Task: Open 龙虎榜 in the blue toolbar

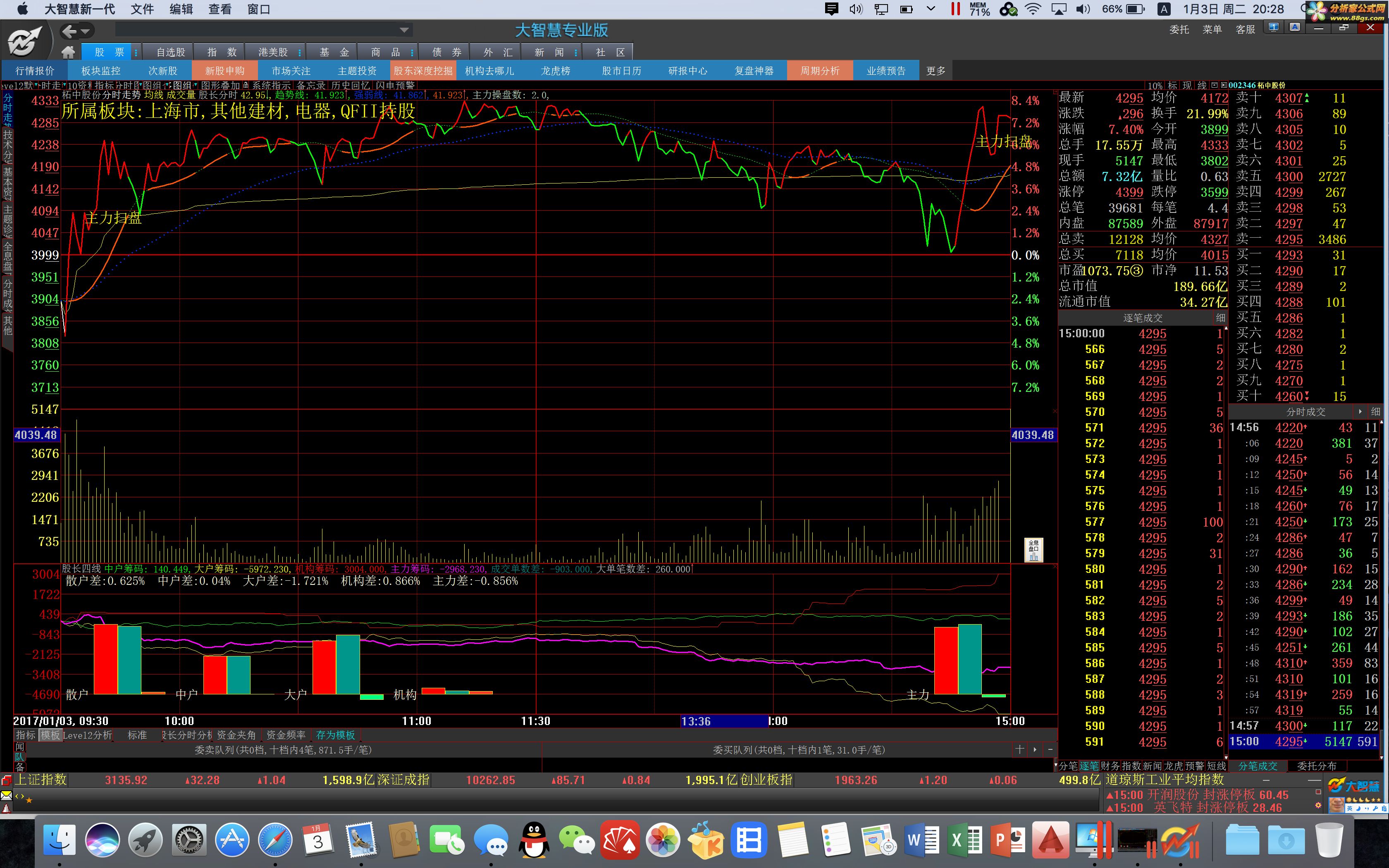Action: coord(556,71)
